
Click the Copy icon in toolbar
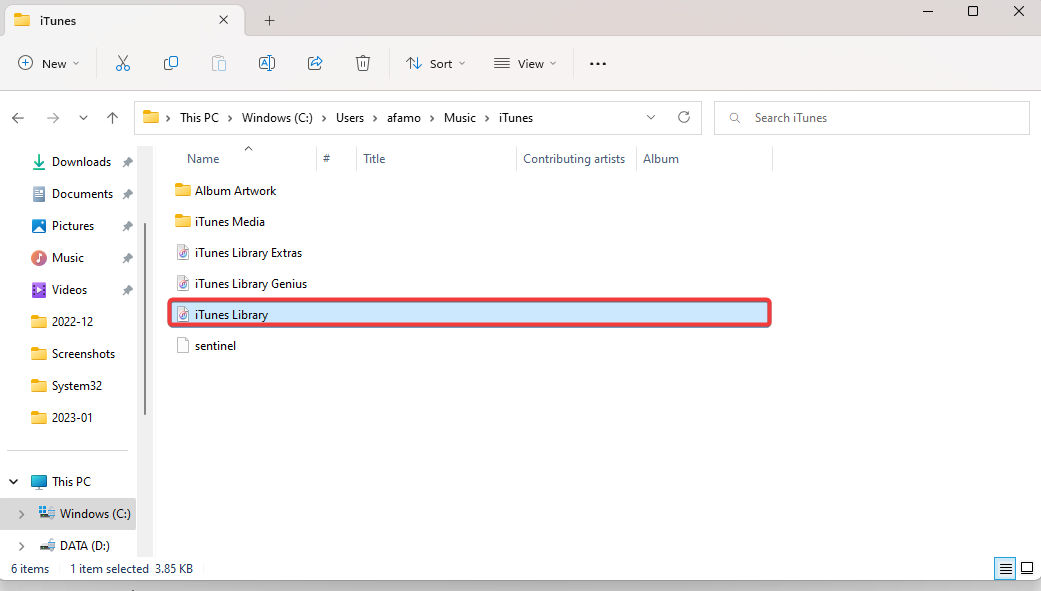171,64
